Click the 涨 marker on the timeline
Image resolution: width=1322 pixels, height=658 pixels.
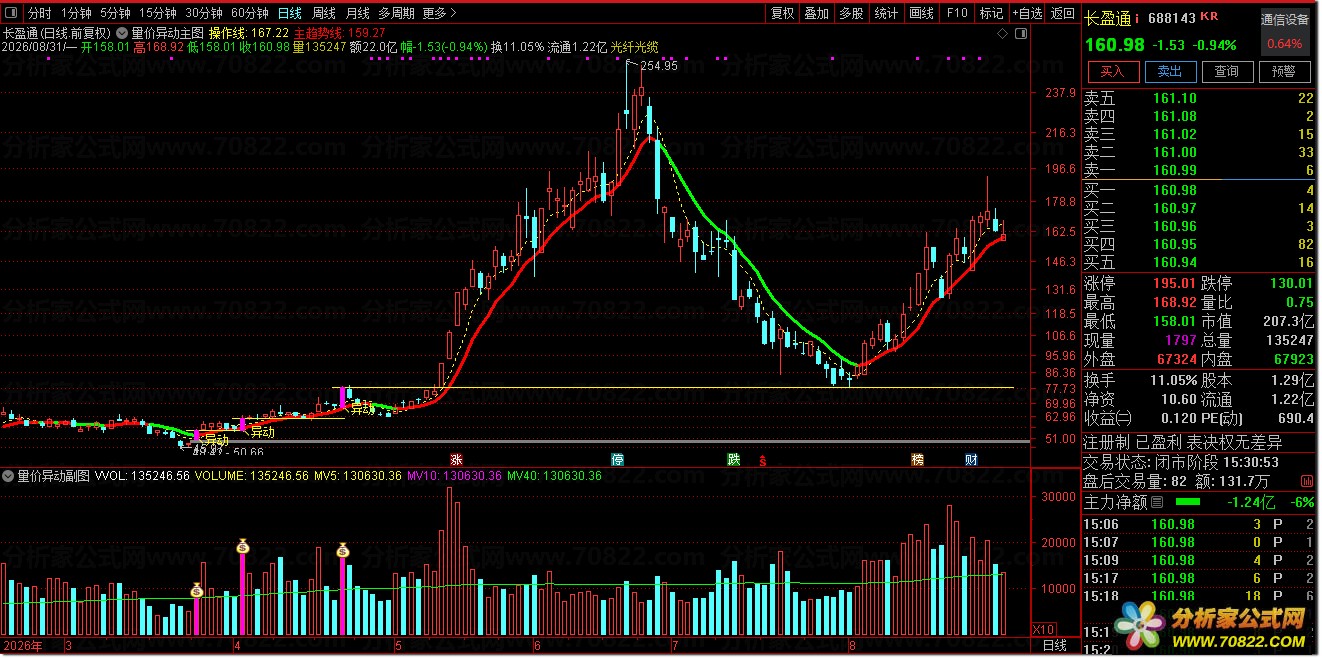pos(456,459)
